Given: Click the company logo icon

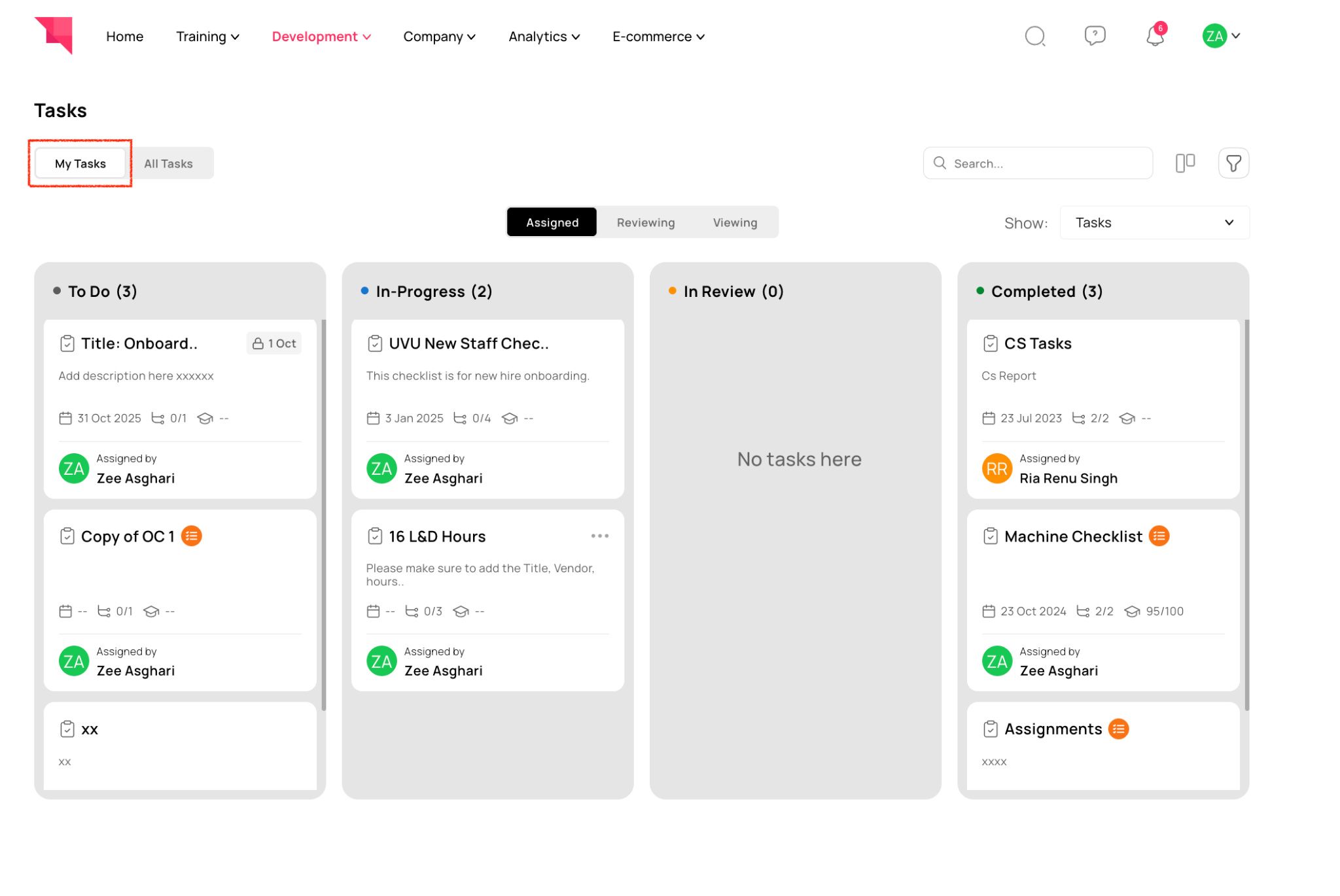Looking at the screenshot, I should [x=54, y=35].
